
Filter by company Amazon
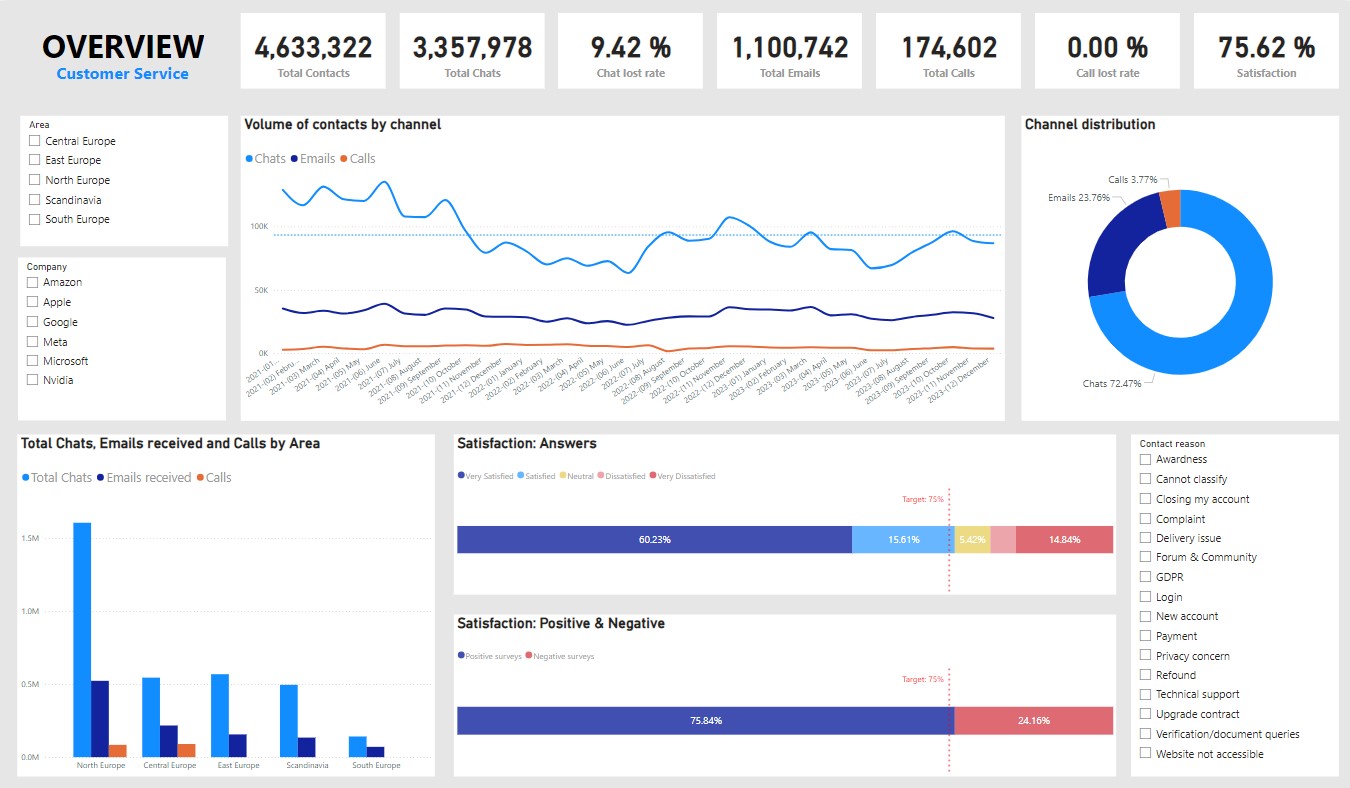coord(33,283)
